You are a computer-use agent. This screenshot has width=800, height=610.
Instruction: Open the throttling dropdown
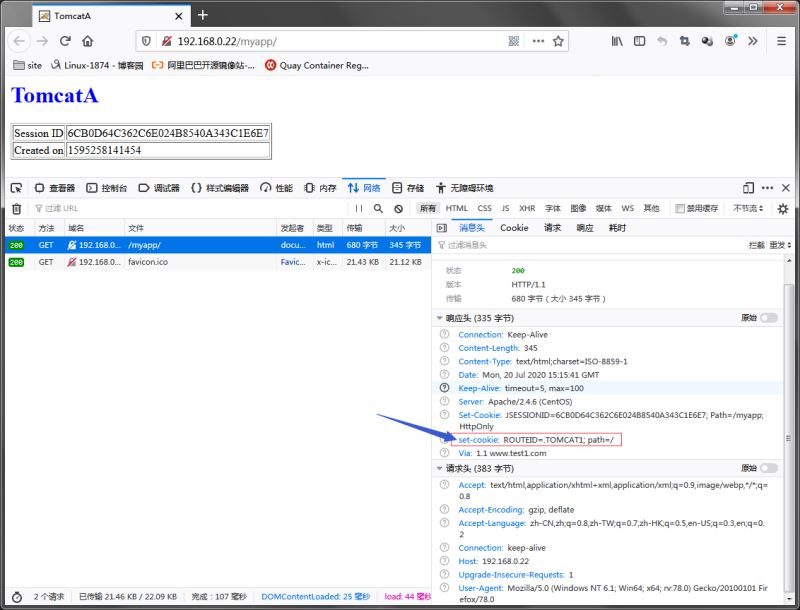[x=747, y=209]
